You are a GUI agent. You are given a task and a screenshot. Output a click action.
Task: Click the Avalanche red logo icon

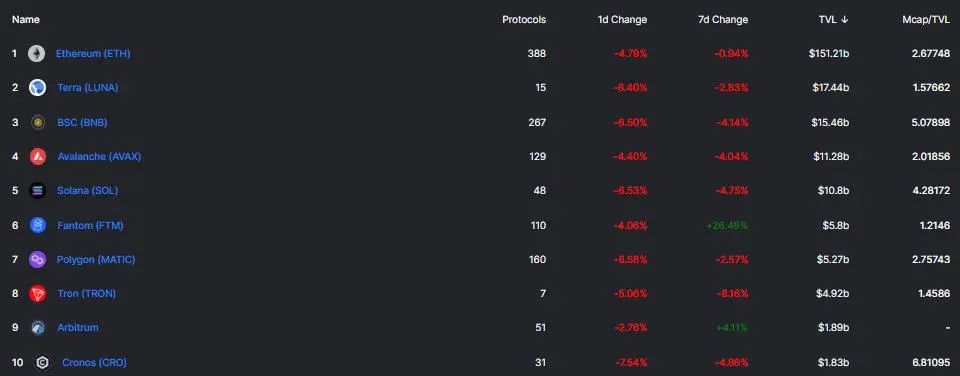tap(38, 156)
